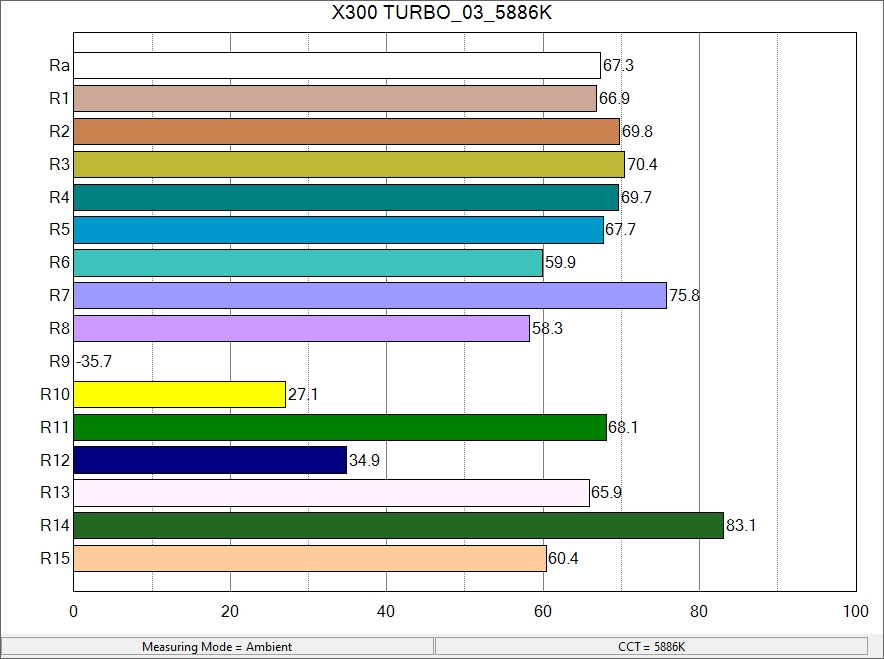Viewport: 884px width, 659px height.
Task: Click the light purple R8 bar
Action: [x=301, y=329]
